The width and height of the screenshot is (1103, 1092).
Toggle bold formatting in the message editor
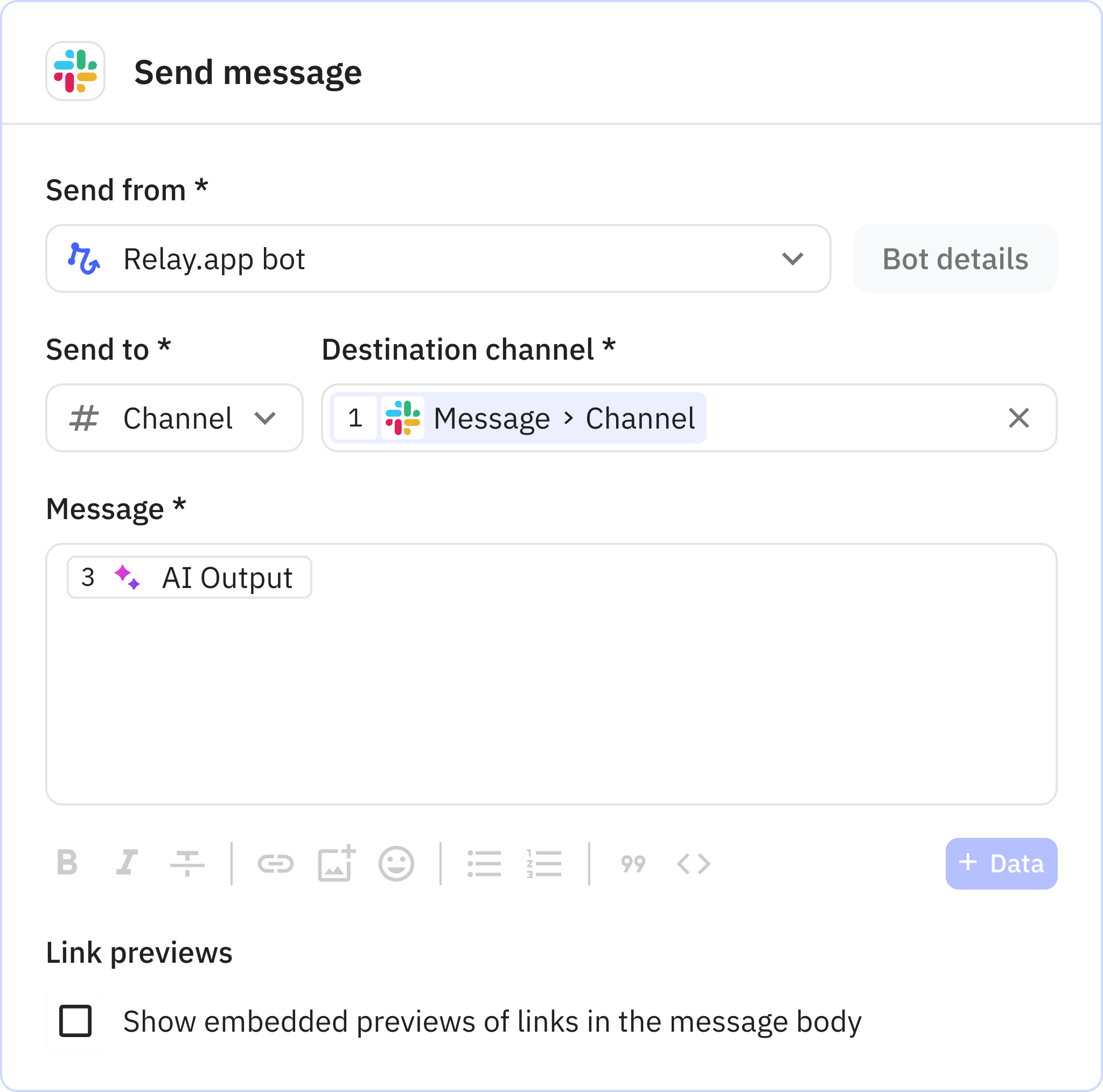[x=67, y=863]
